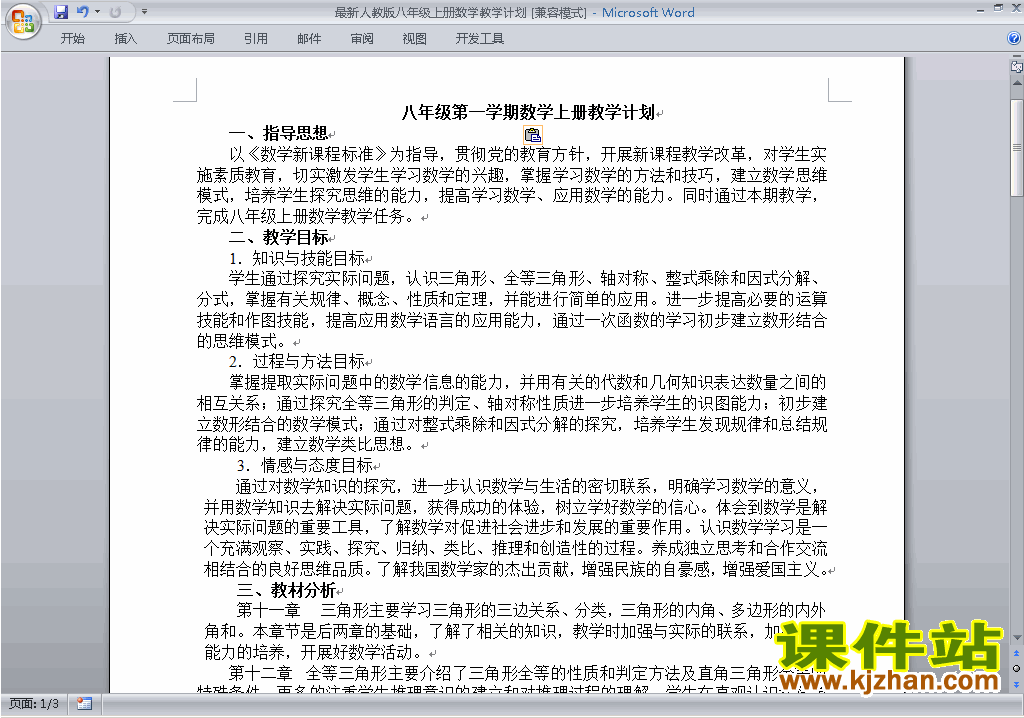The height and width of the screenshot is (718, 1024).
Task: Open the undo history dropdown arrow
Action: coord(97,12)
